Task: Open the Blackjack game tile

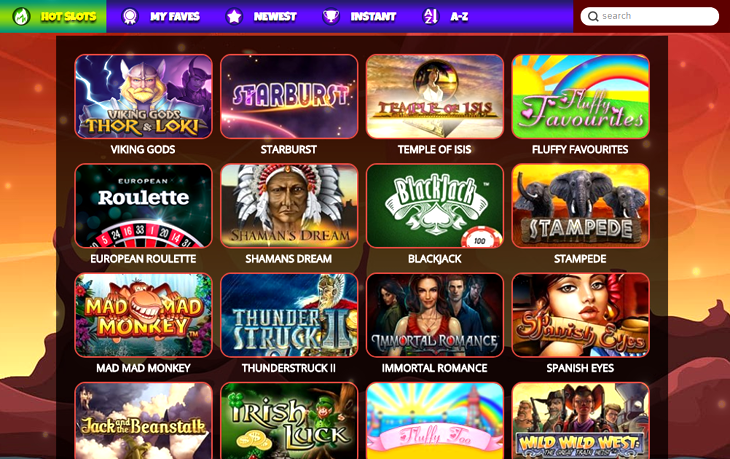Action: (435, 205)
